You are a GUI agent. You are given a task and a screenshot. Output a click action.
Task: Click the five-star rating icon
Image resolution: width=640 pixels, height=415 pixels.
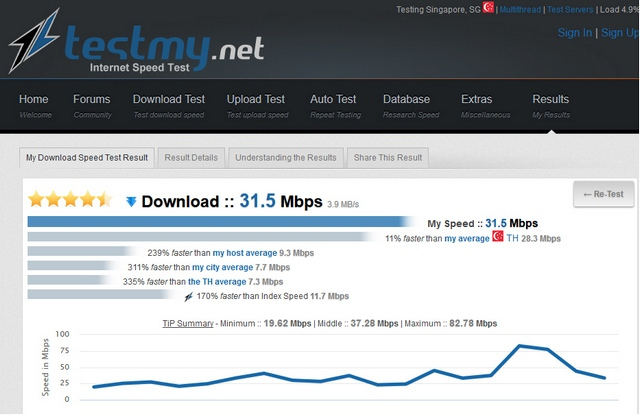pyautogui.click(x=69, y=200)
